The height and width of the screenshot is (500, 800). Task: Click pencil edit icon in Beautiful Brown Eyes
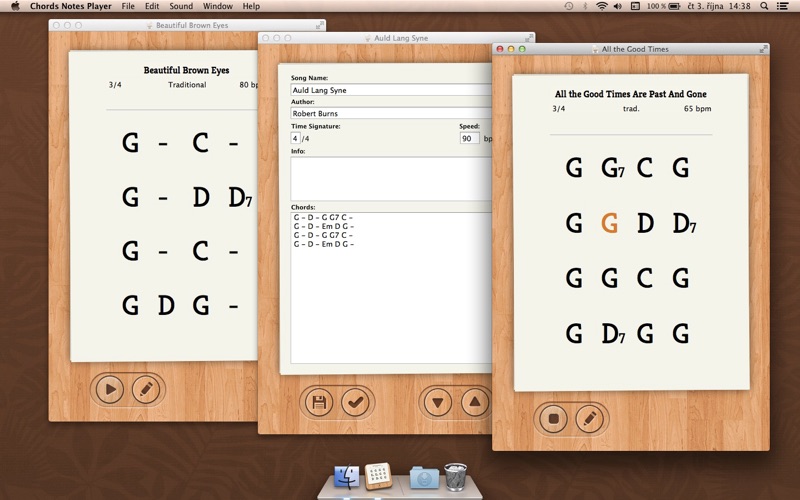click(146, 388)
